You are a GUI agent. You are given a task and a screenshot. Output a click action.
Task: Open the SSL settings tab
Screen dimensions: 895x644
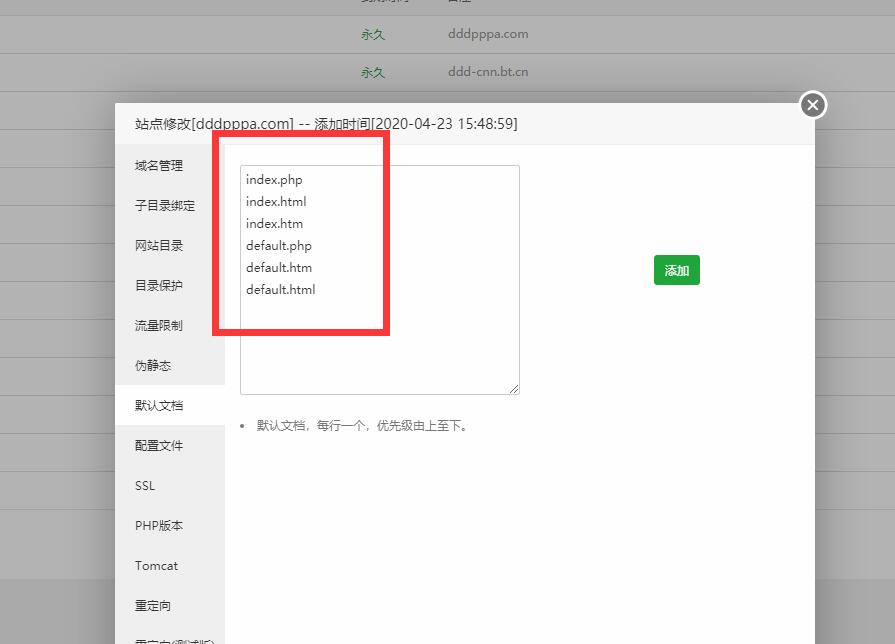pyautogui.click(x=144, y=485)
